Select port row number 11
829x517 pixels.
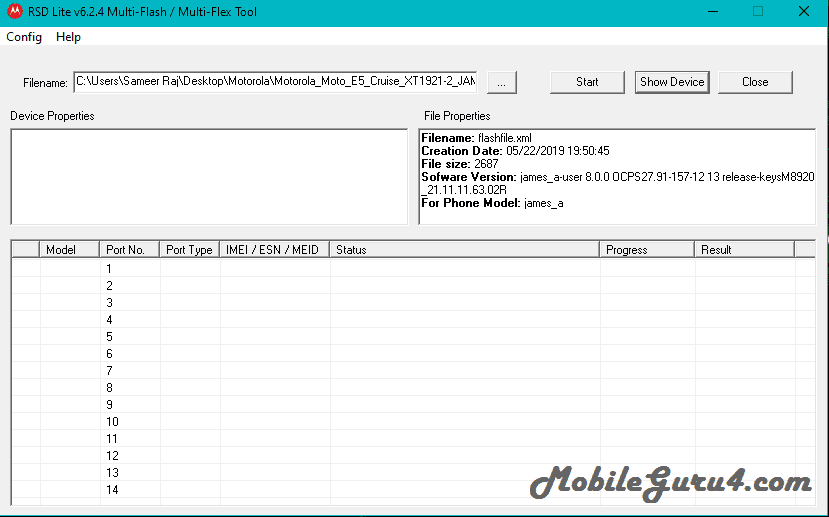(413, 438)
